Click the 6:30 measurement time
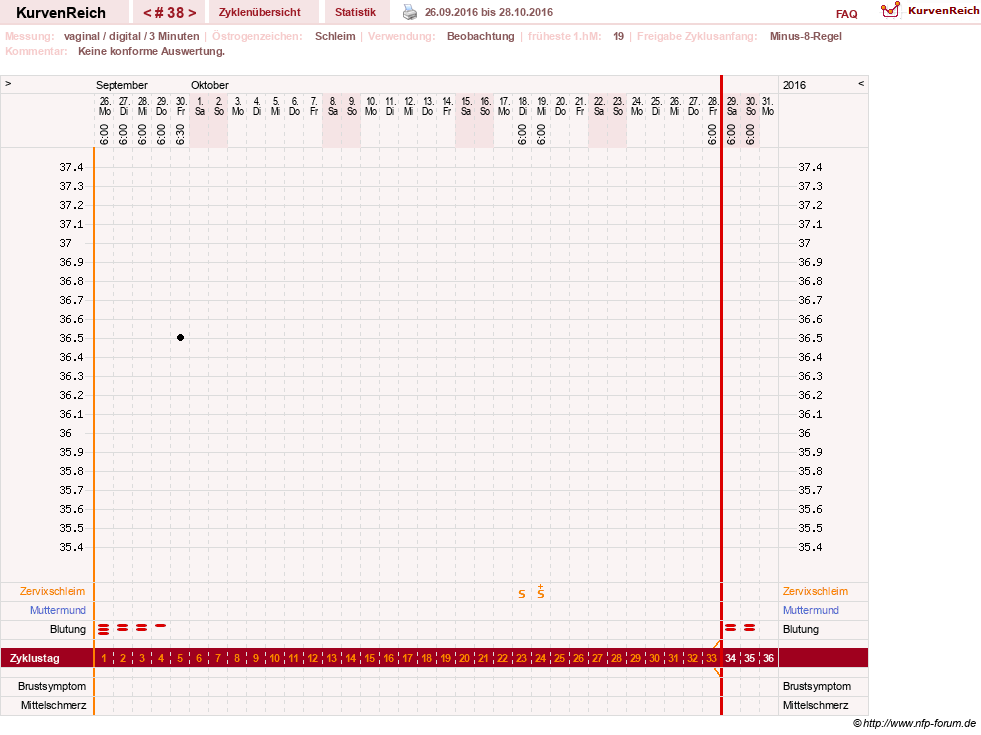This screenshot has width=981, height=735. (x=180, y=134)
